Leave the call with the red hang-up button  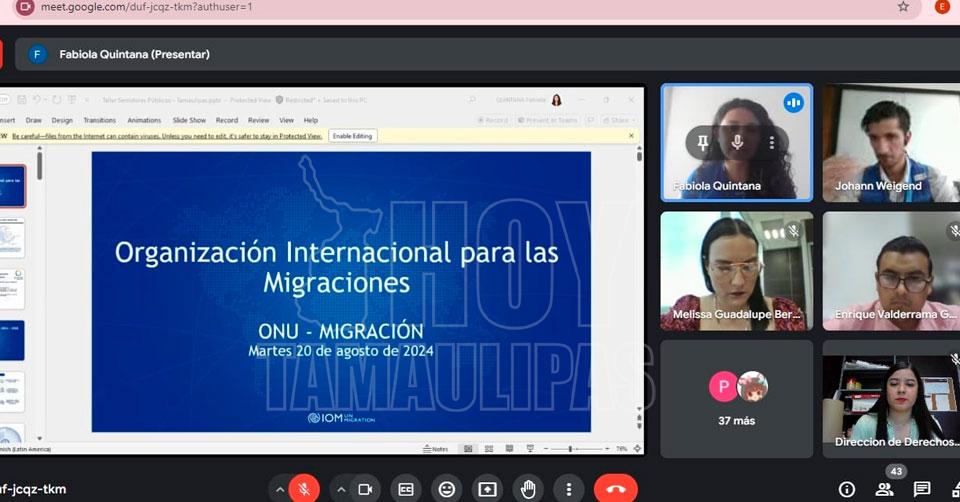tap(615, 489)
